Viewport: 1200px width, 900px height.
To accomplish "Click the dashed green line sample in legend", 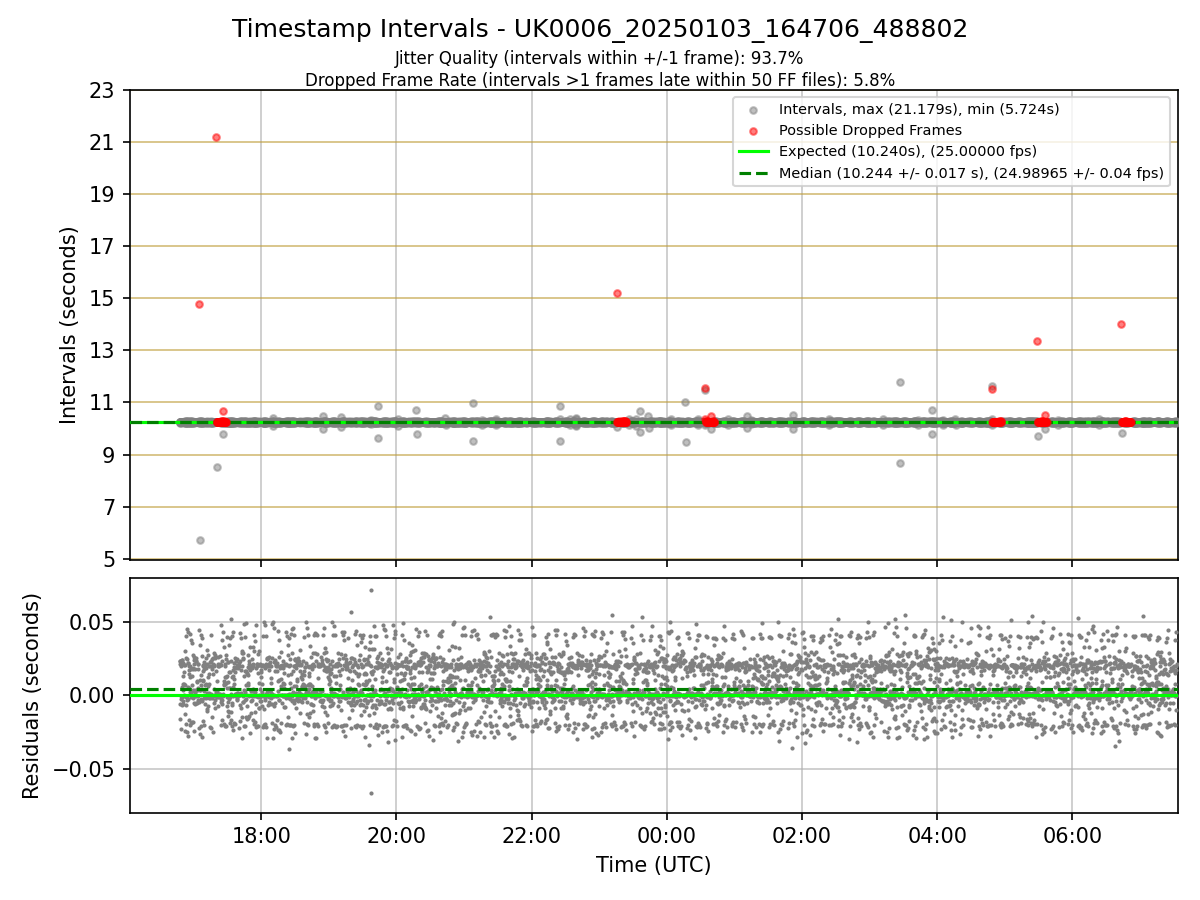I will 753,173.
